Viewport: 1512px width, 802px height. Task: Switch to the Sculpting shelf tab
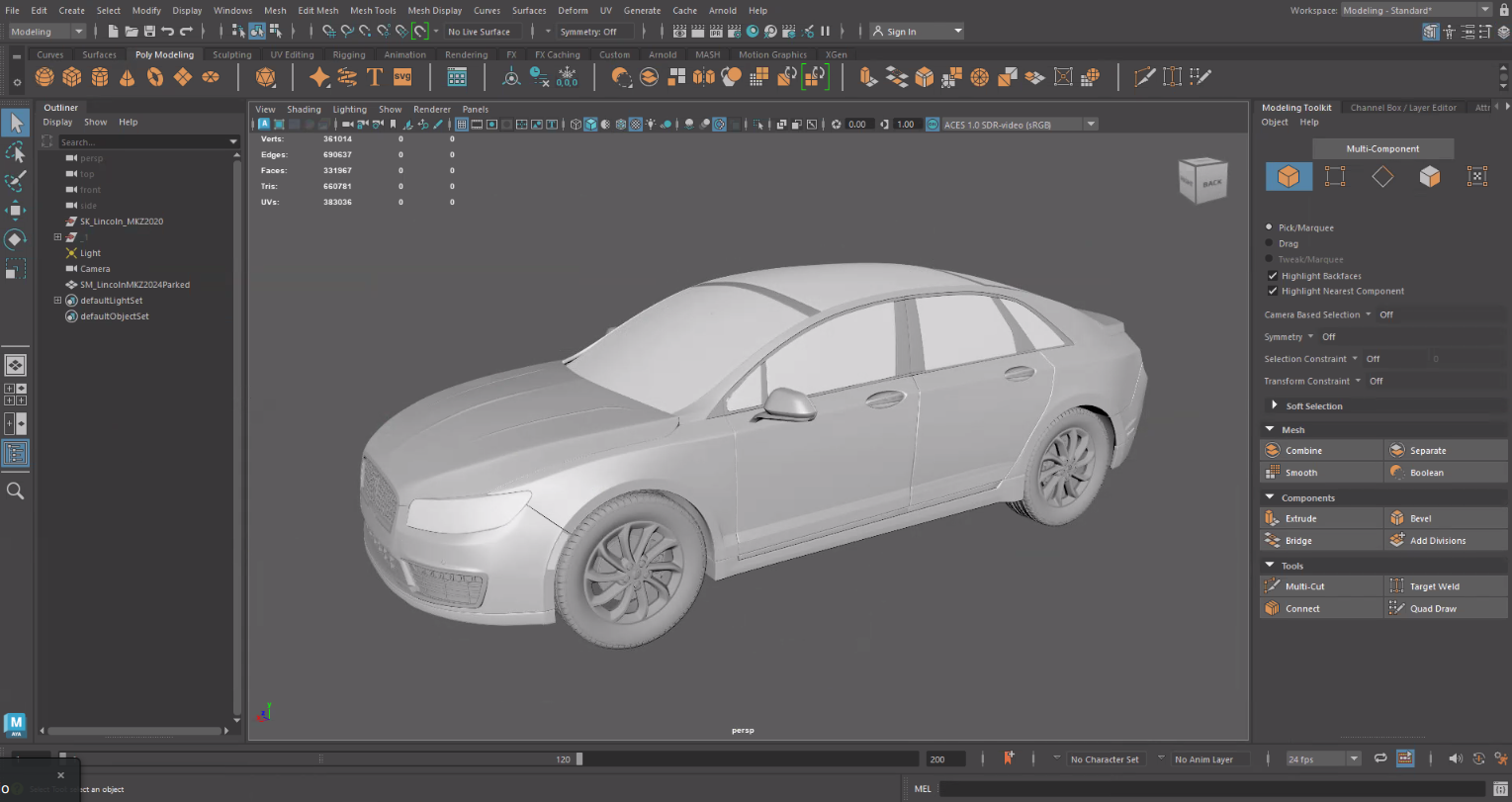click(x=230, y=54)
